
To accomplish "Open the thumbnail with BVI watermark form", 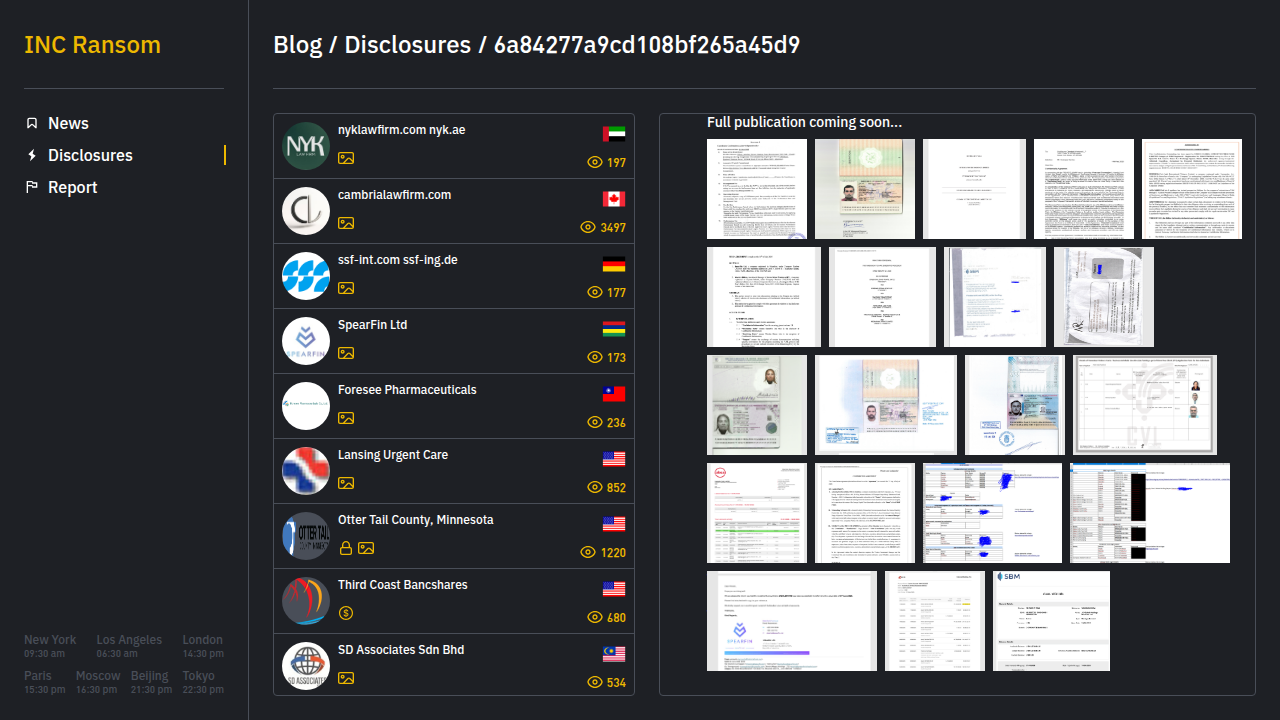I will click(x=1145, y=405).
